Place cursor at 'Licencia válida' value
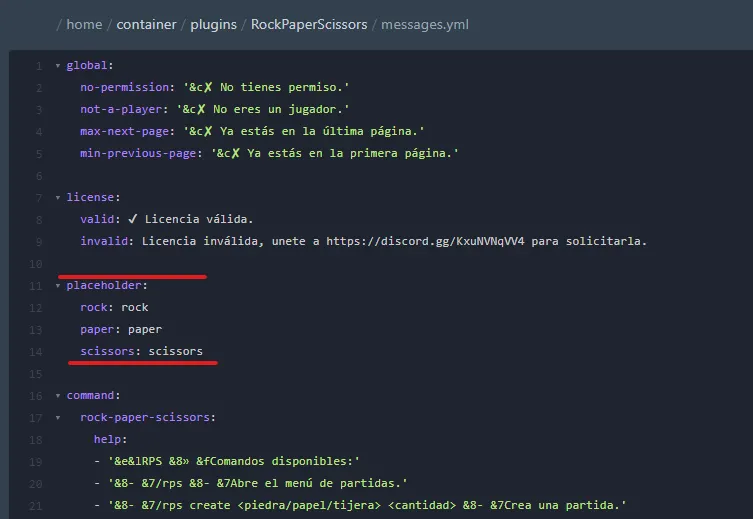753x519 pixels. coord(199,219)
